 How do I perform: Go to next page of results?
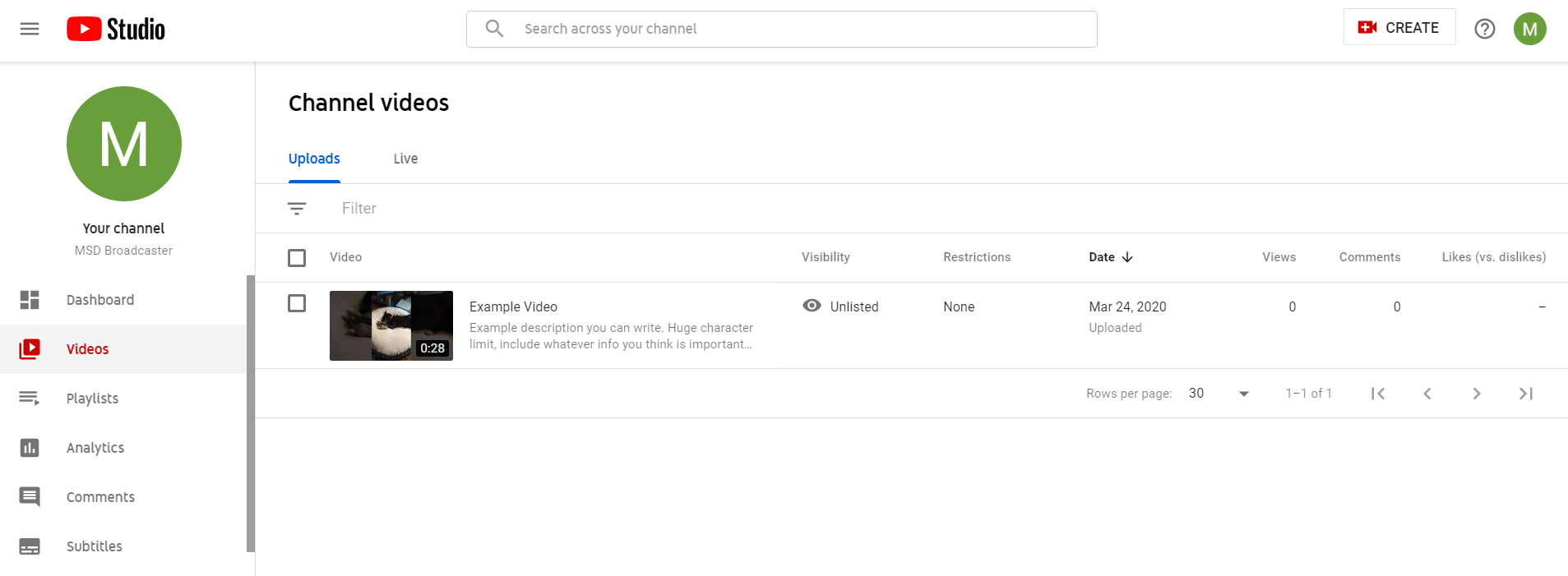click(x=1477, y=394)
